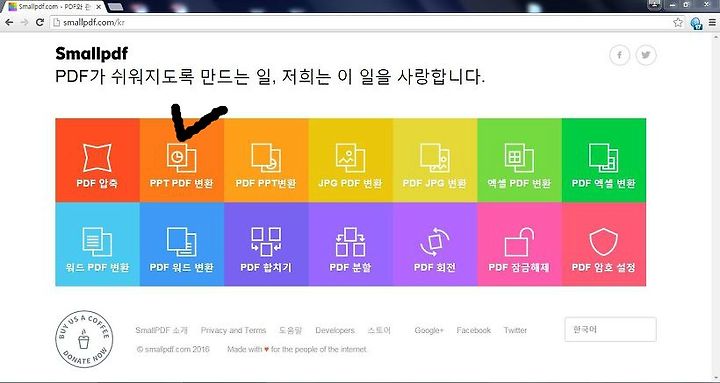Image resolution: width=720 pixels, height=383 pixels.
Task: Open the PPT PDF 변환 tool icon
Action: pyautogui.click(x=181, y=158)
